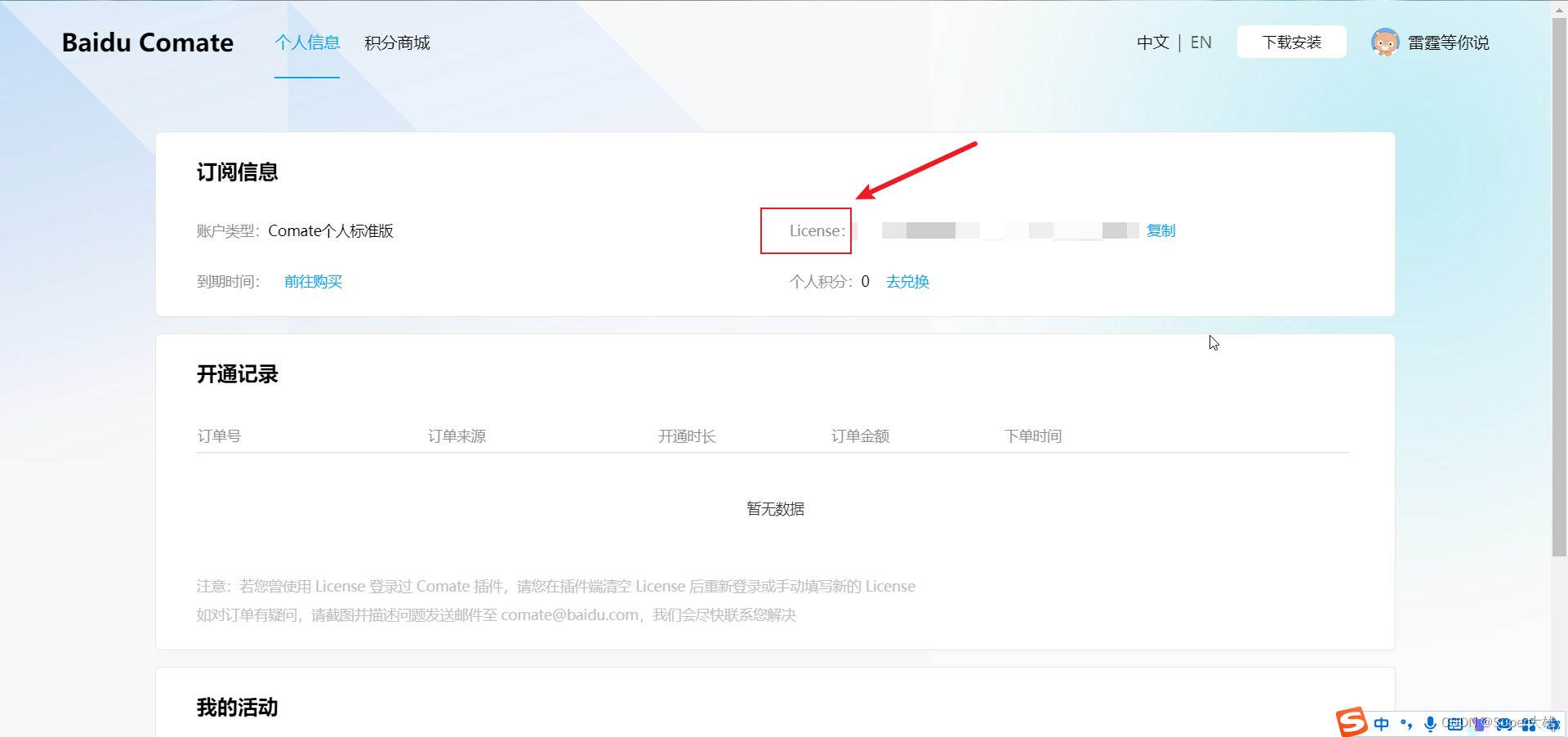Image resolution: width=1568 pixels, height=737 pixels.
Task: Click the 下单时间 column header
Action: pos(1033,435)
